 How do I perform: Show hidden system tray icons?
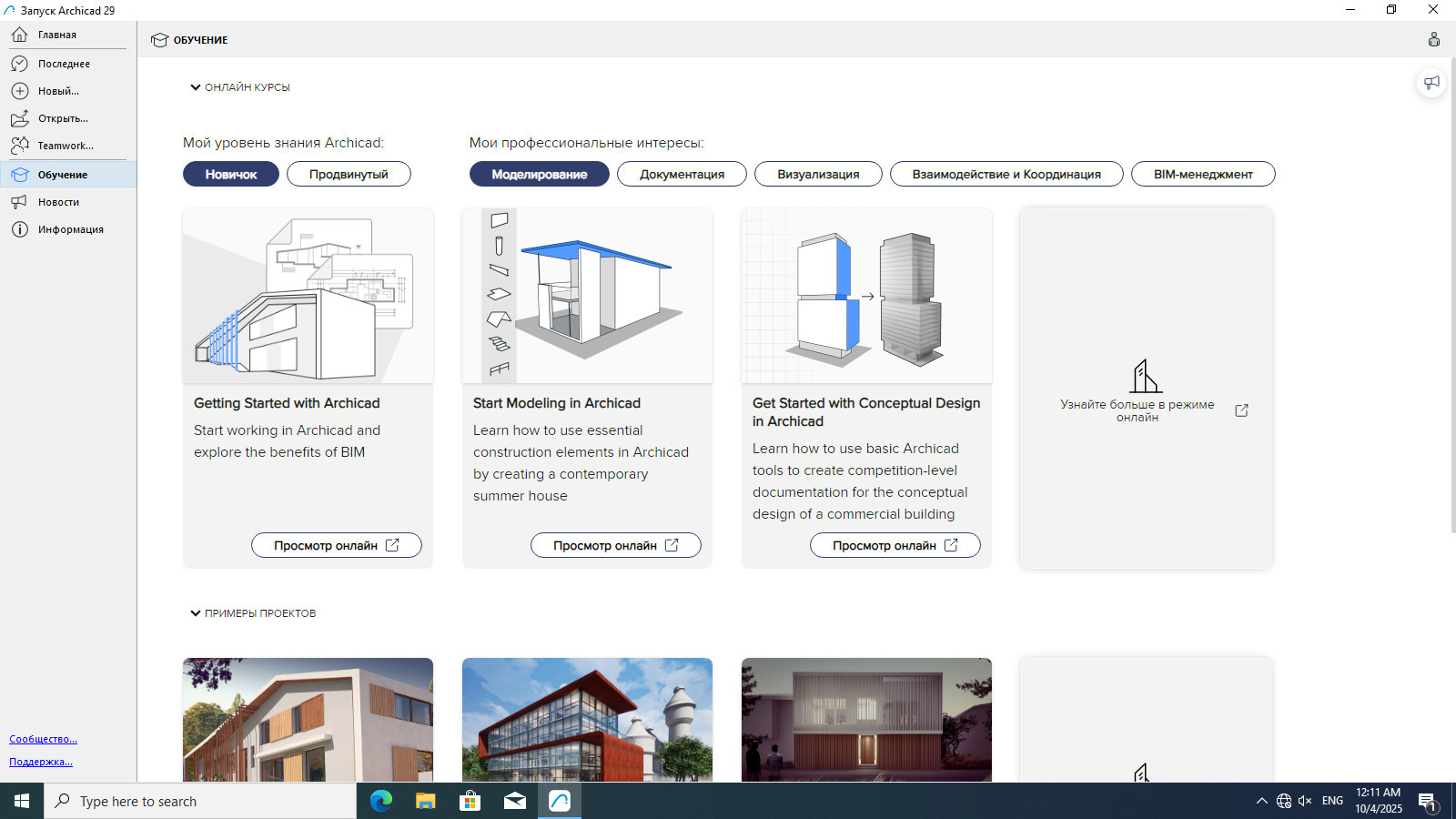point(1261,801)
